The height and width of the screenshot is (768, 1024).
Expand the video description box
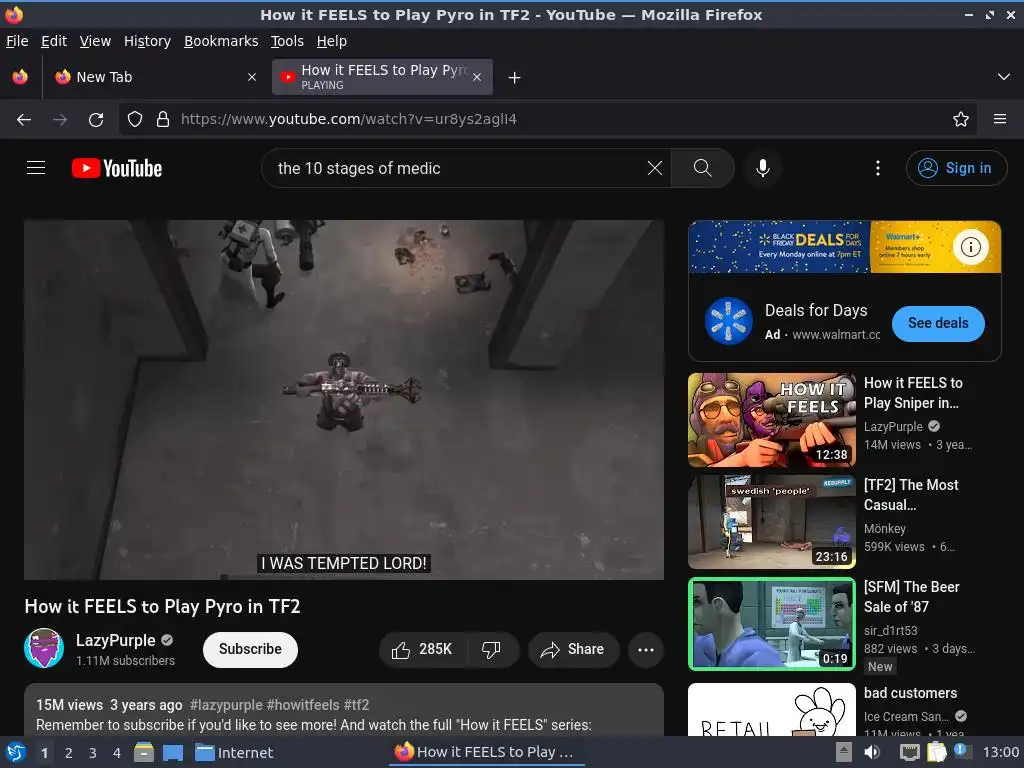[344, 710]
